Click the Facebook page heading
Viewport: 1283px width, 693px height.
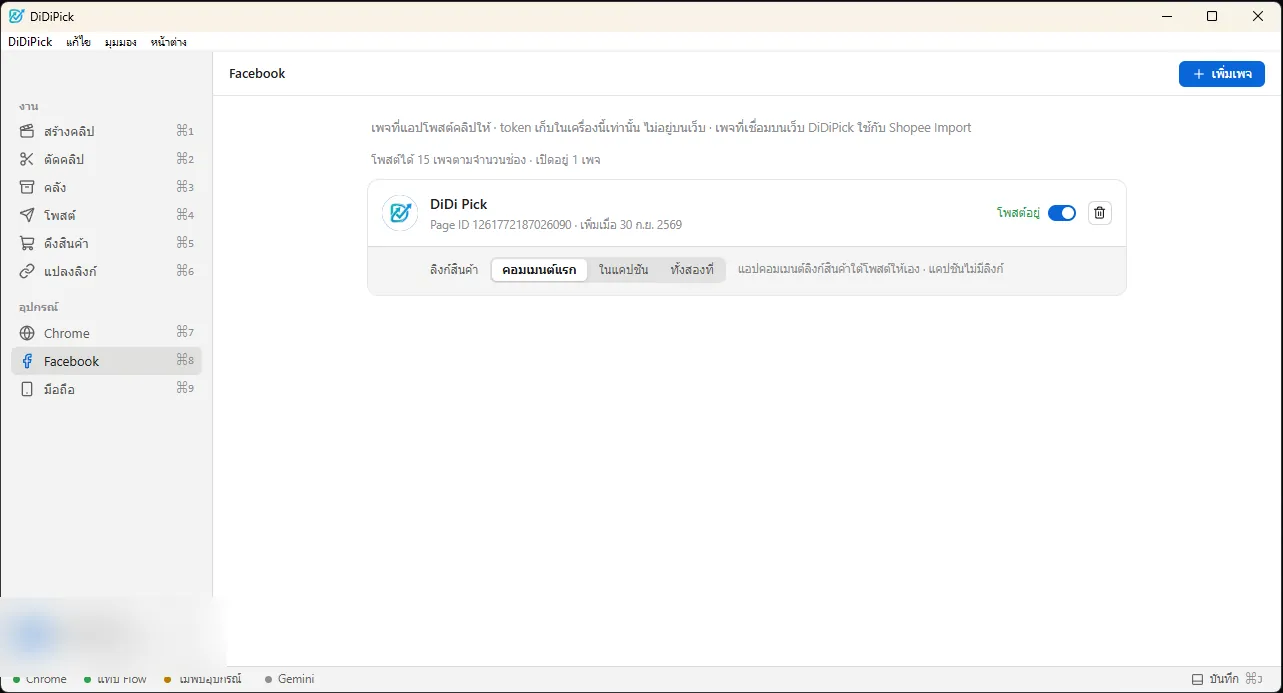[257, 74]
